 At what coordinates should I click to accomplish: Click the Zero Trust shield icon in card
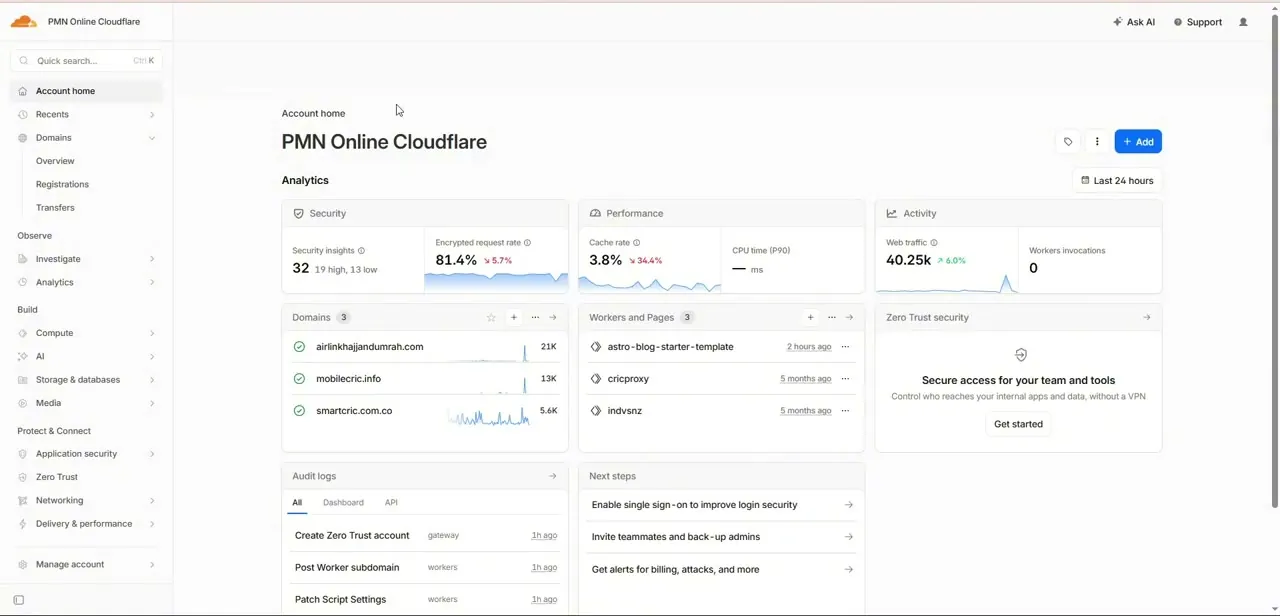point(1020,355)
